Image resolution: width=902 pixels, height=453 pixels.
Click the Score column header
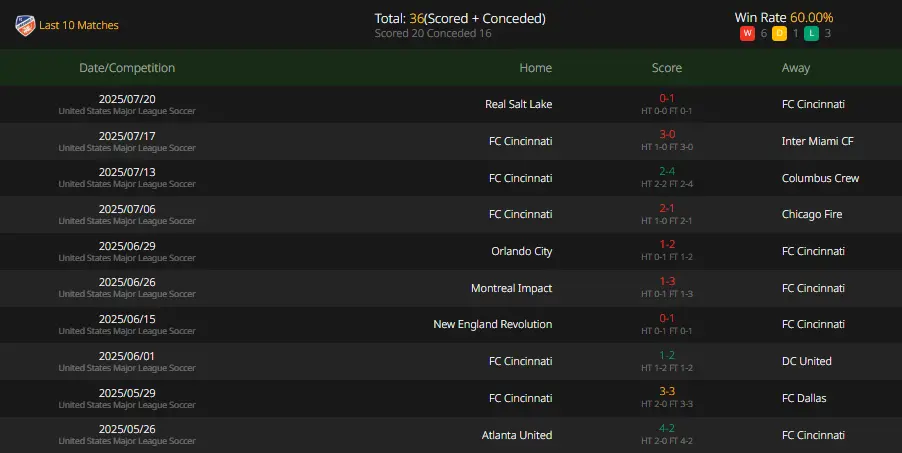(667, 68)
